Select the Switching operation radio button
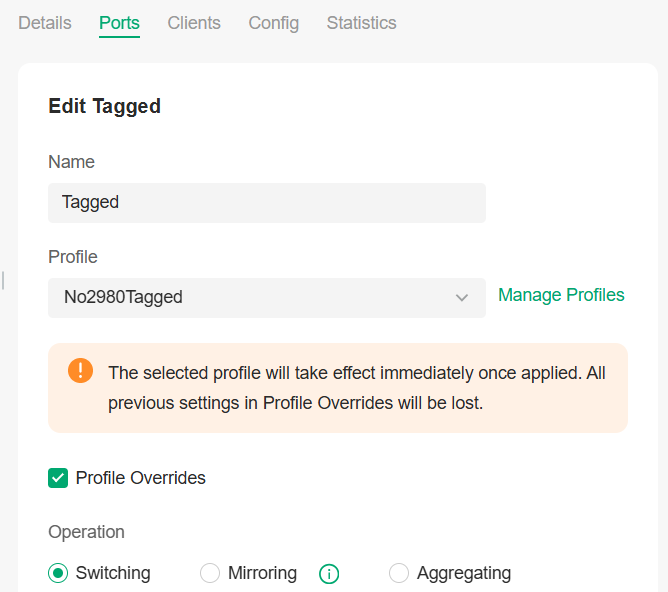This screenshot has height=592, width=668. click(x=58, y=573)
